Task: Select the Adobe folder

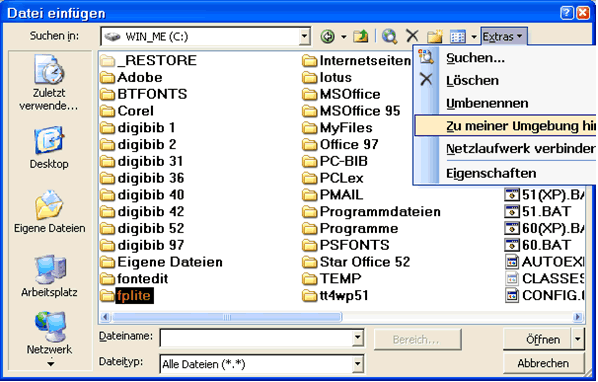Action: click(x=132, y=77)
